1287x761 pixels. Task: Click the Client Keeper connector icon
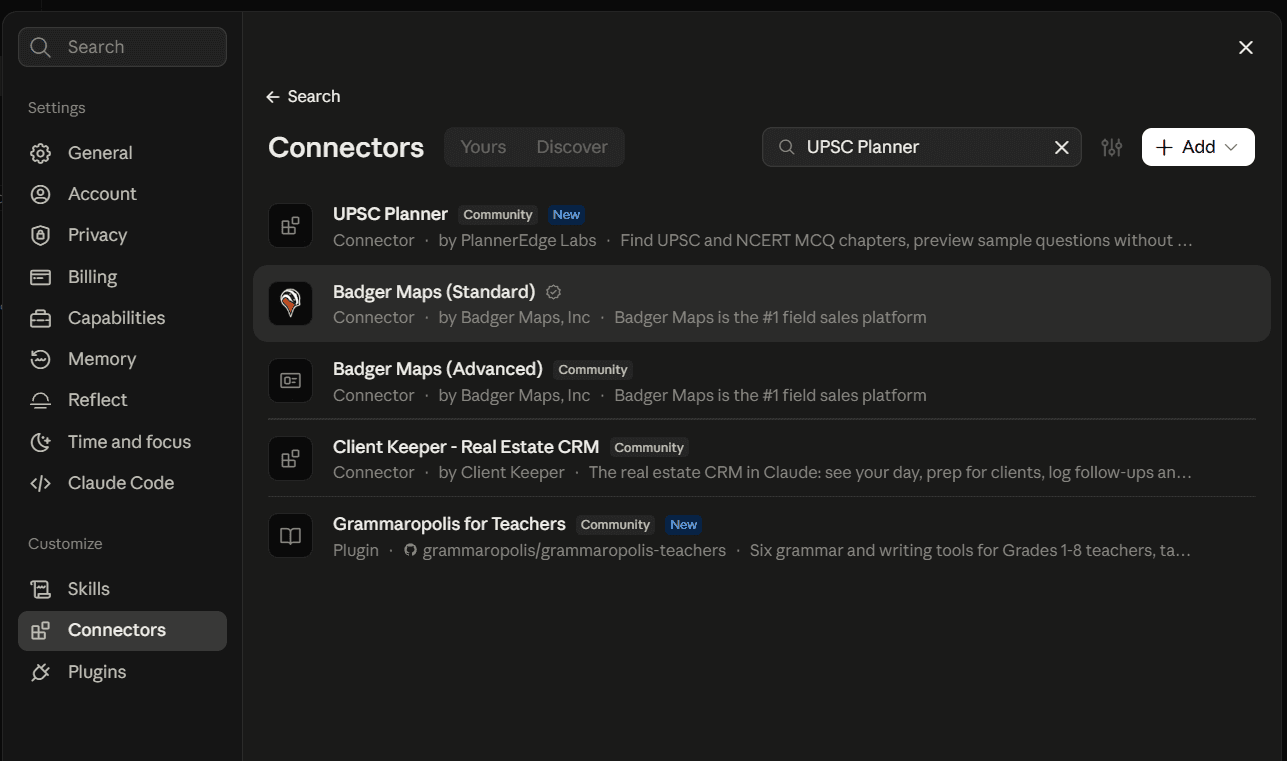291,459
